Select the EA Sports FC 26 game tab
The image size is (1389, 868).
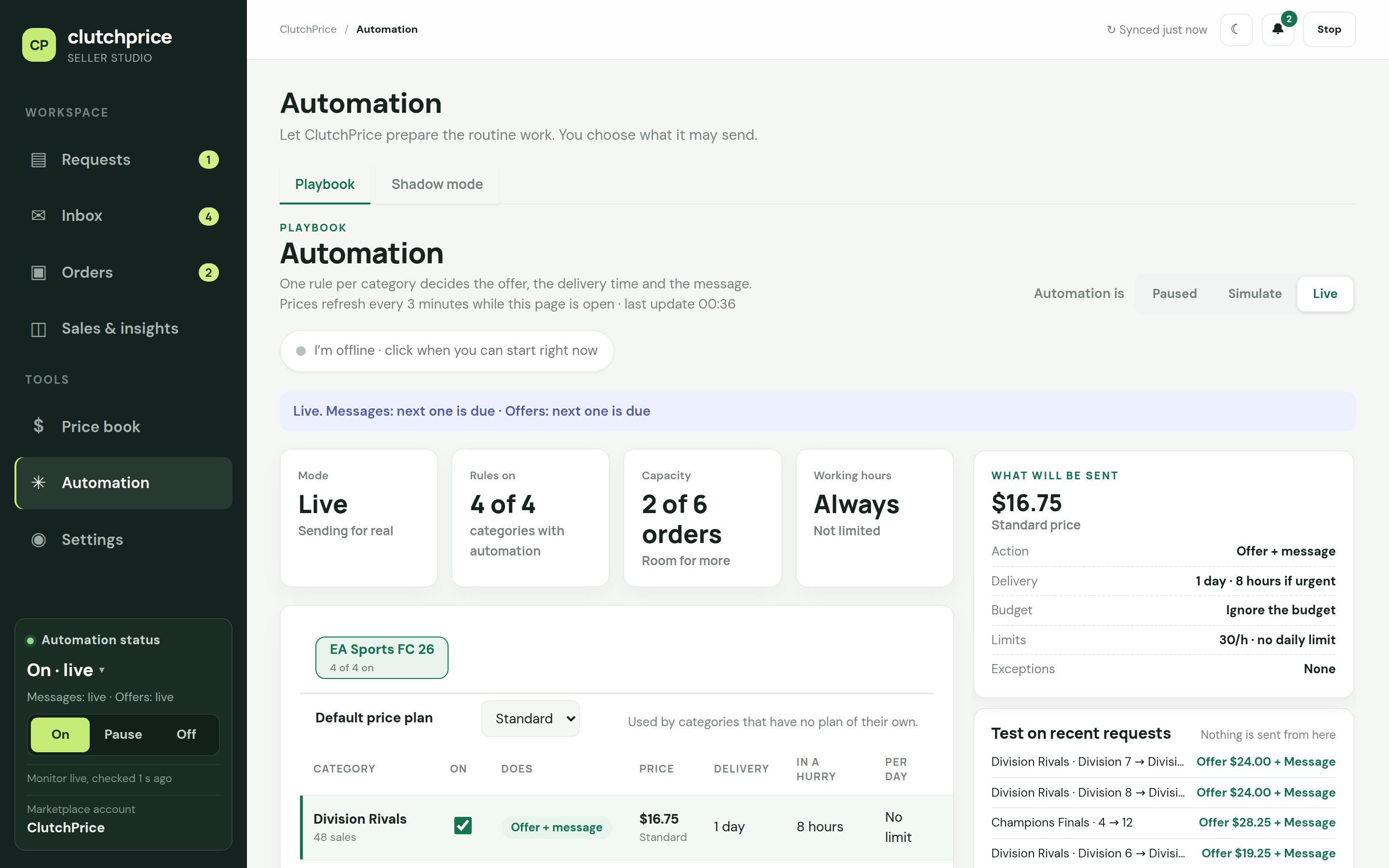coord(381,657)
